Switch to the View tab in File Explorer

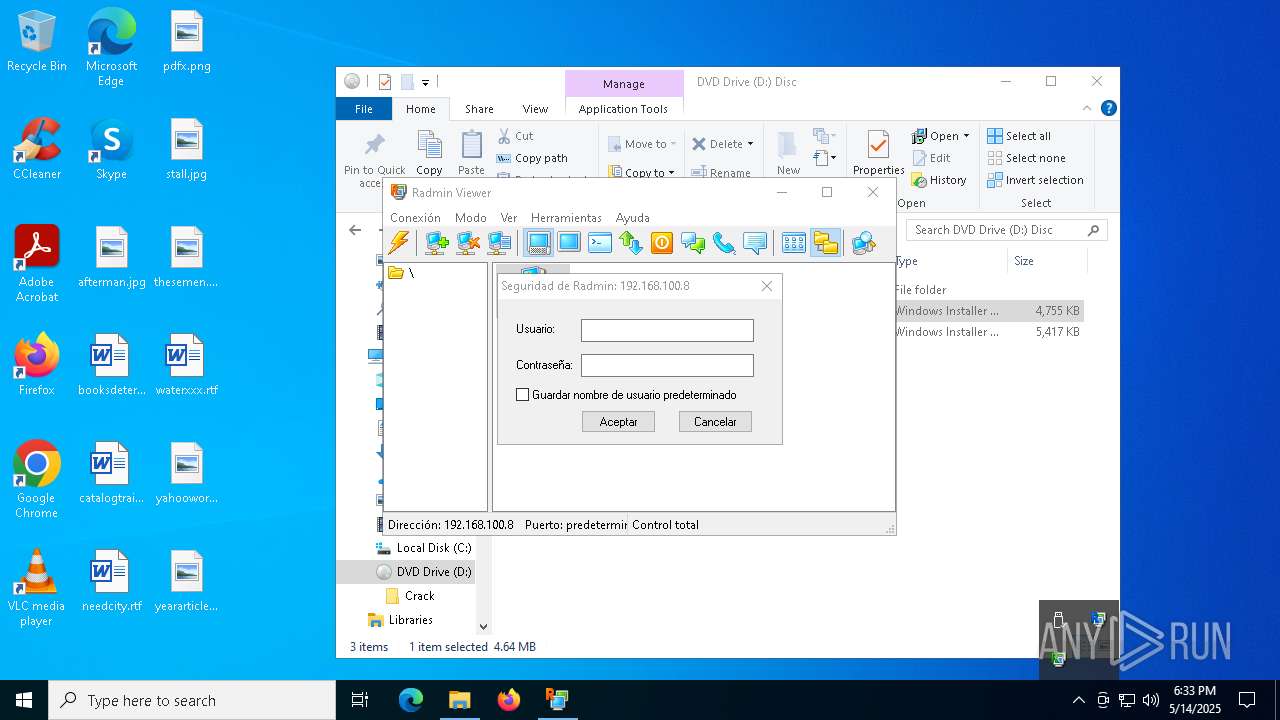535,109
